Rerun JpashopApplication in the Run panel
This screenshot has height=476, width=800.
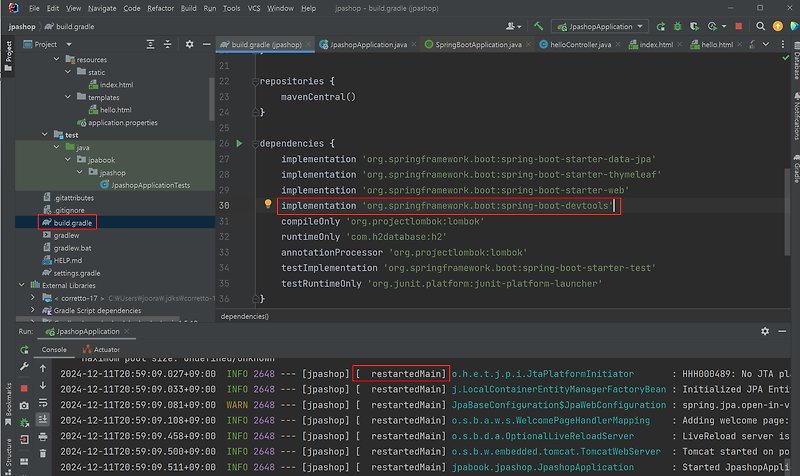click(x=24, y=350)
